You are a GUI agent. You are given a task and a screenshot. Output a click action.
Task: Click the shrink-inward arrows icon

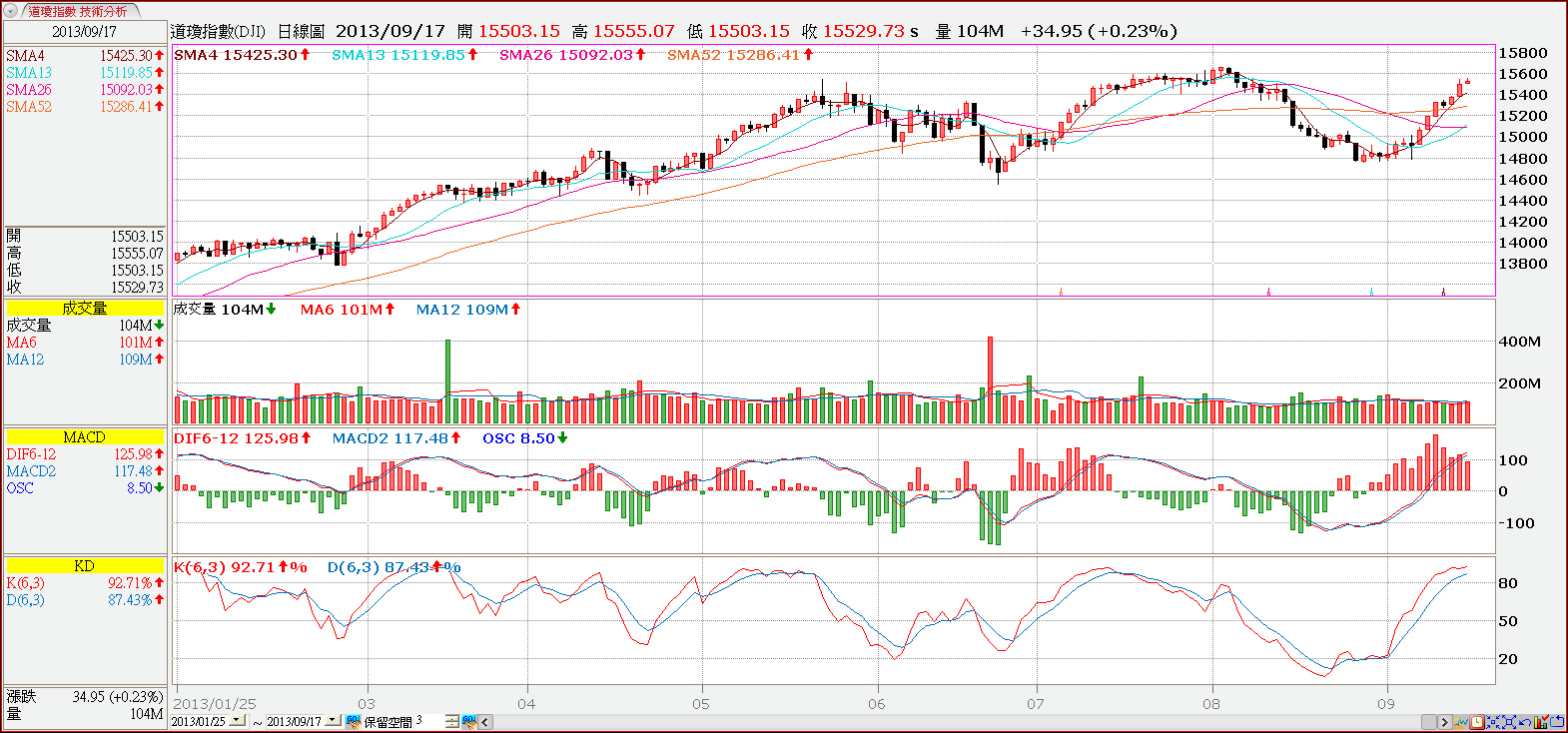1493,722
